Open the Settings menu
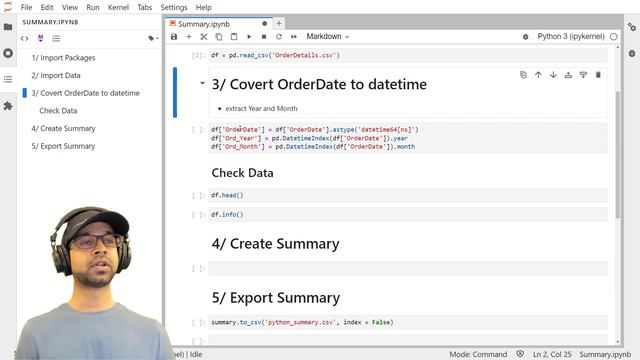The height and width of the screenshot is (360, 640). pos(174,7)
